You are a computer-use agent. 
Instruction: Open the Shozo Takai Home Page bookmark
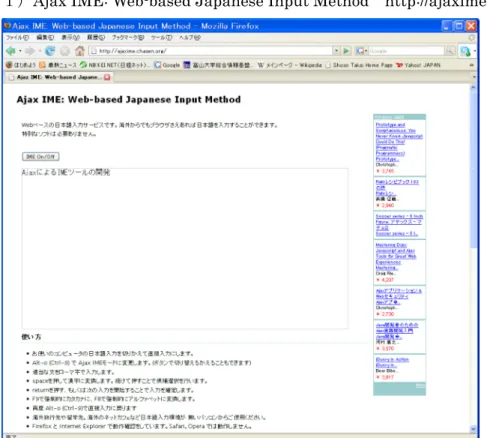359,65
